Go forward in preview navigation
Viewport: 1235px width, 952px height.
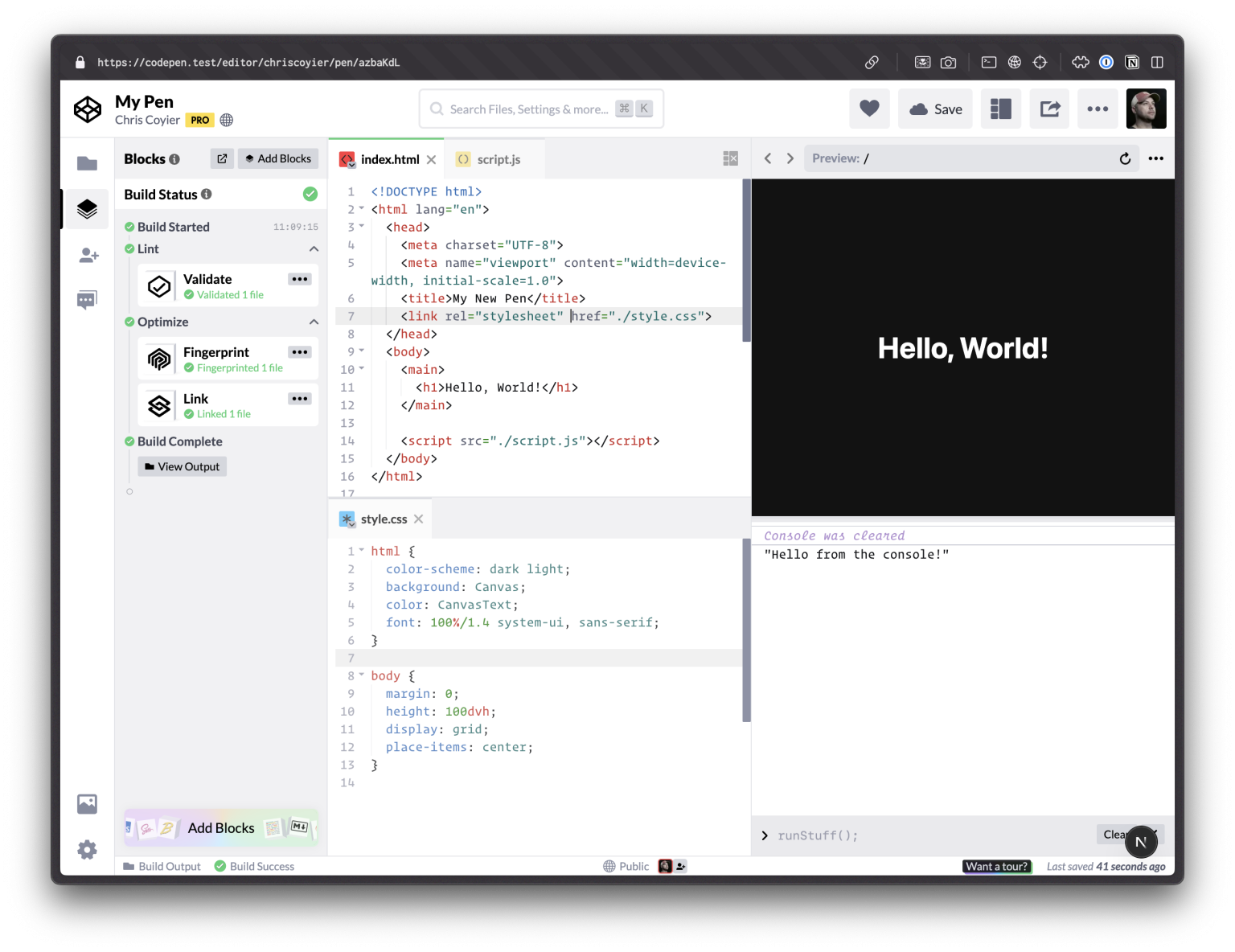(x=790, y=158)
